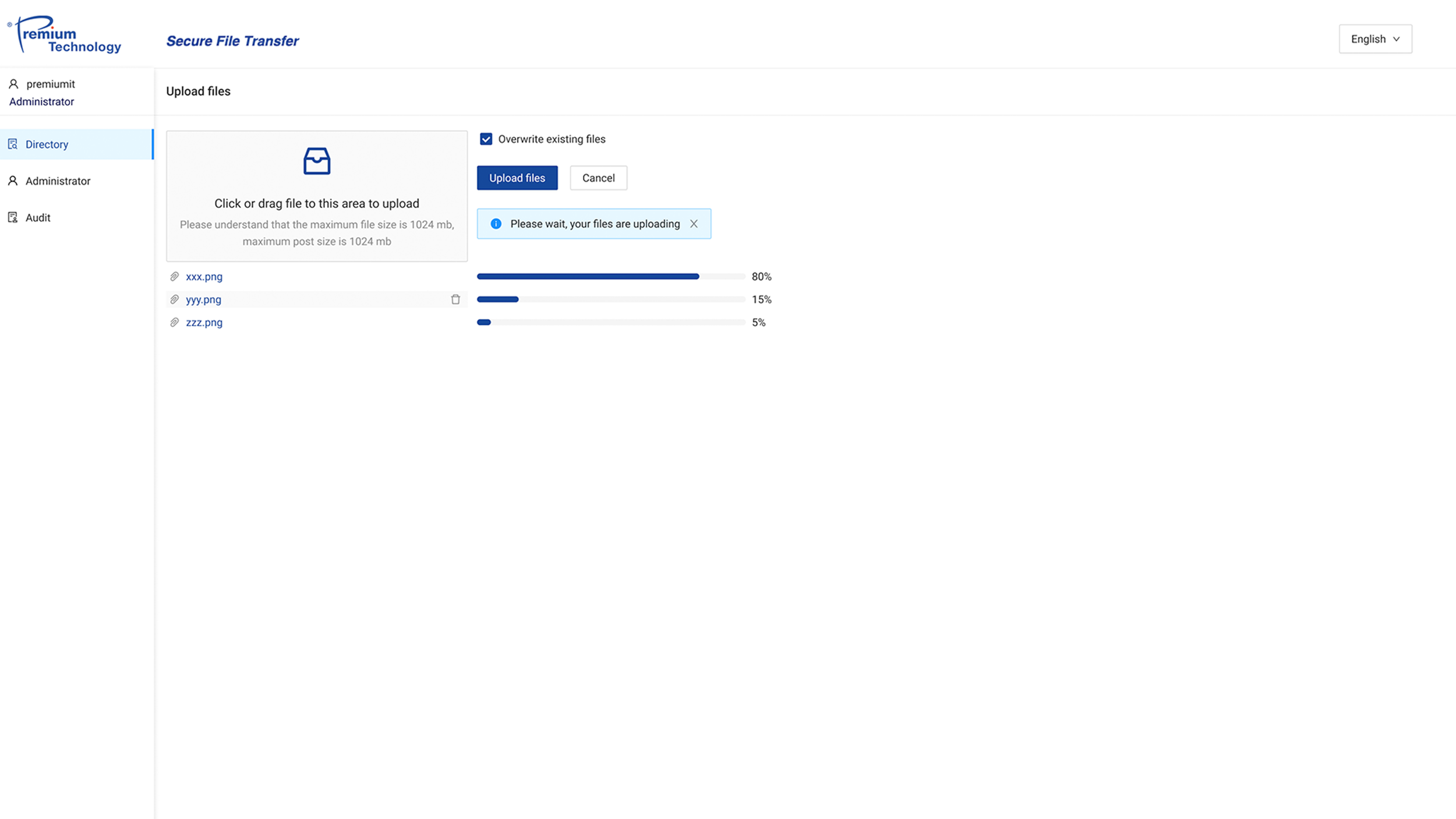Click the Audit sidebar icon
1456x819 pixels.
(13, 217)
